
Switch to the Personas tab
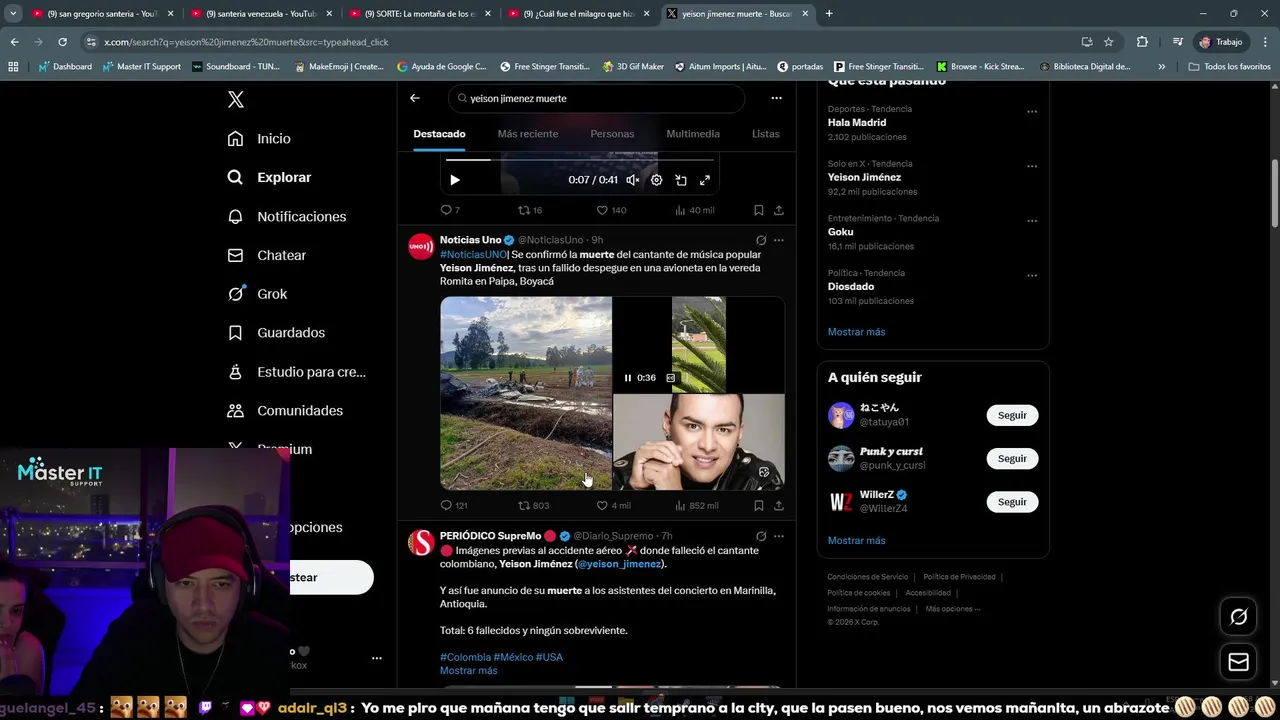click(x=612, y=134)
